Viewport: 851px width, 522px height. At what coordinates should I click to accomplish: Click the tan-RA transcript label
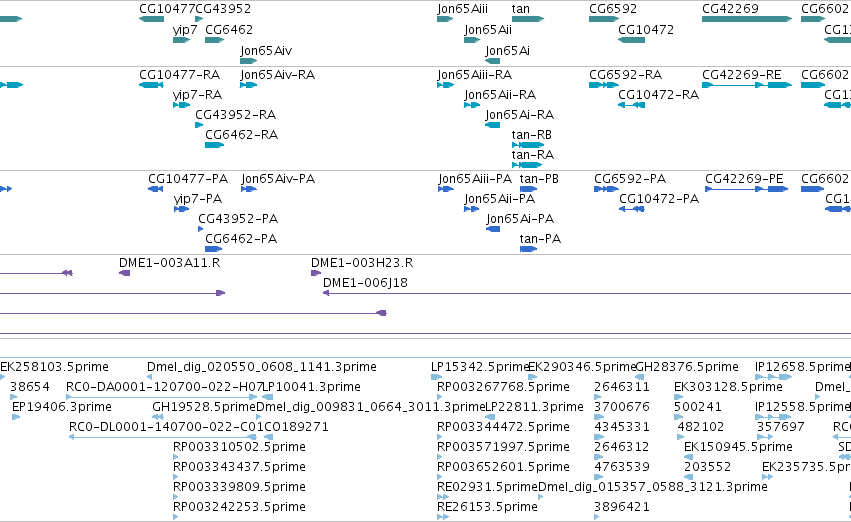[x=533, y=155]
